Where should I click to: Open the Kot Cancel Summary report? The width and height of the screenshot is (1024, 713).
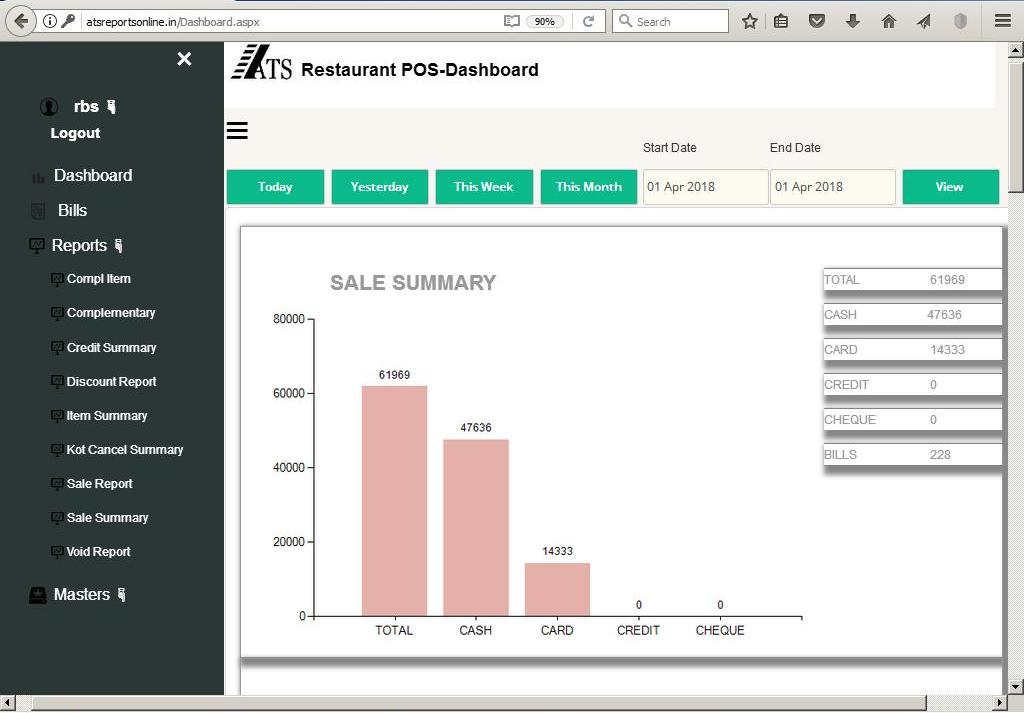pos(125,449)
